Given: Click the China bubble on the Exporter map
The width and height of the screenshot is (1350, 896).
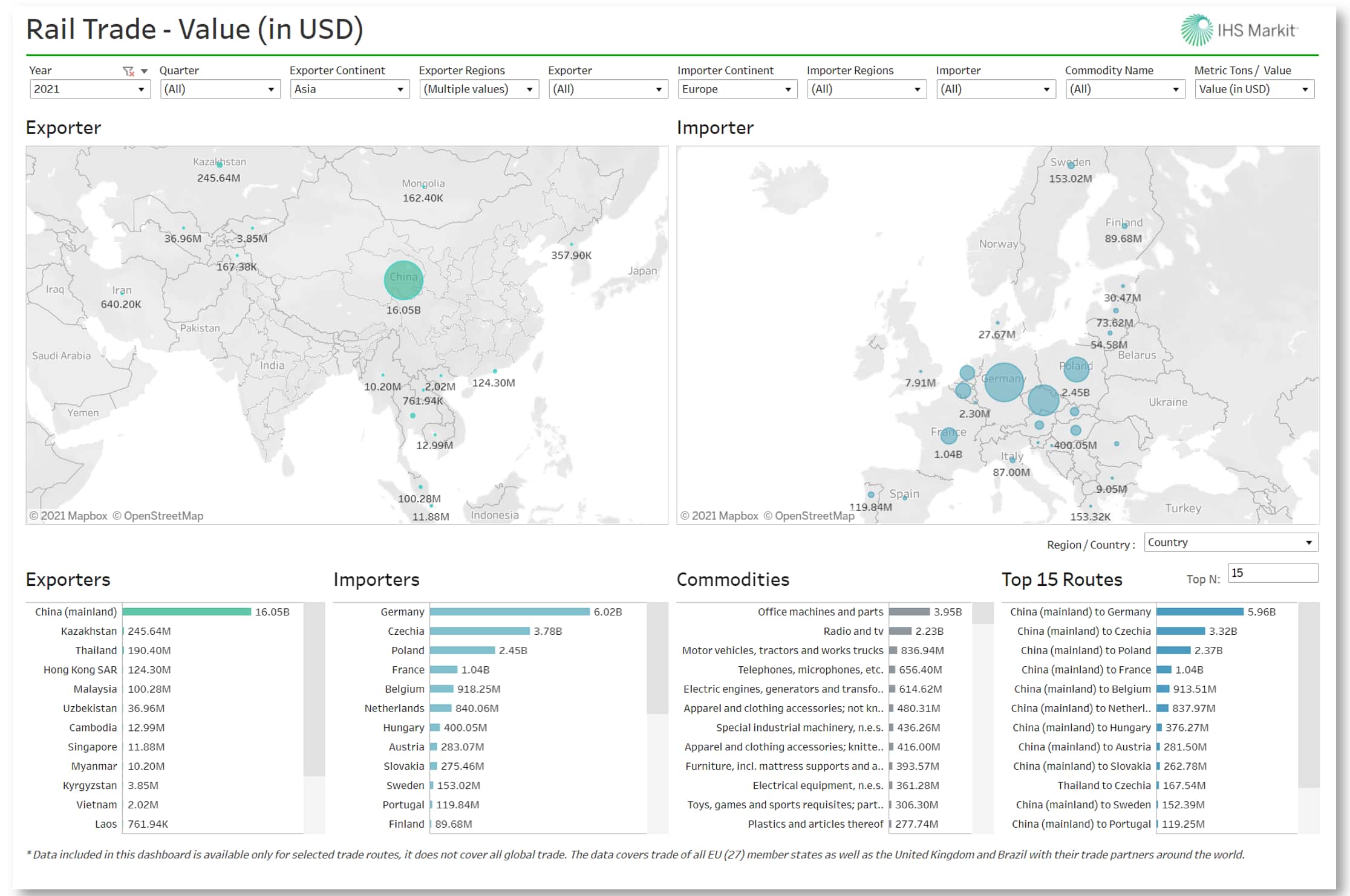Looking at the screenshot, I should click(x=403, y=280).
